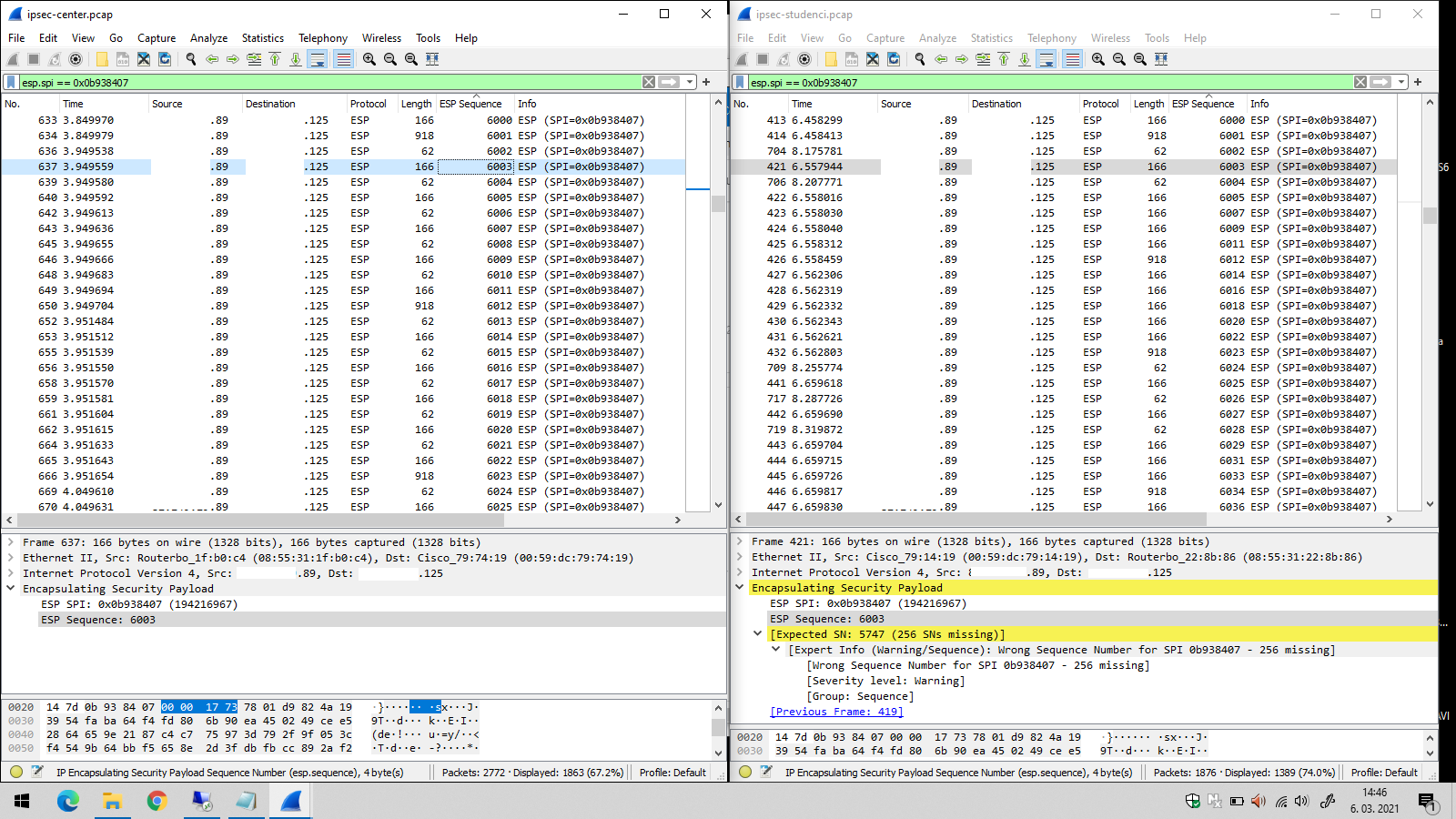This screenshot has width=1456, height=819.
Task: Open Google Chrome from taskbar
Action: coord(157,801)
